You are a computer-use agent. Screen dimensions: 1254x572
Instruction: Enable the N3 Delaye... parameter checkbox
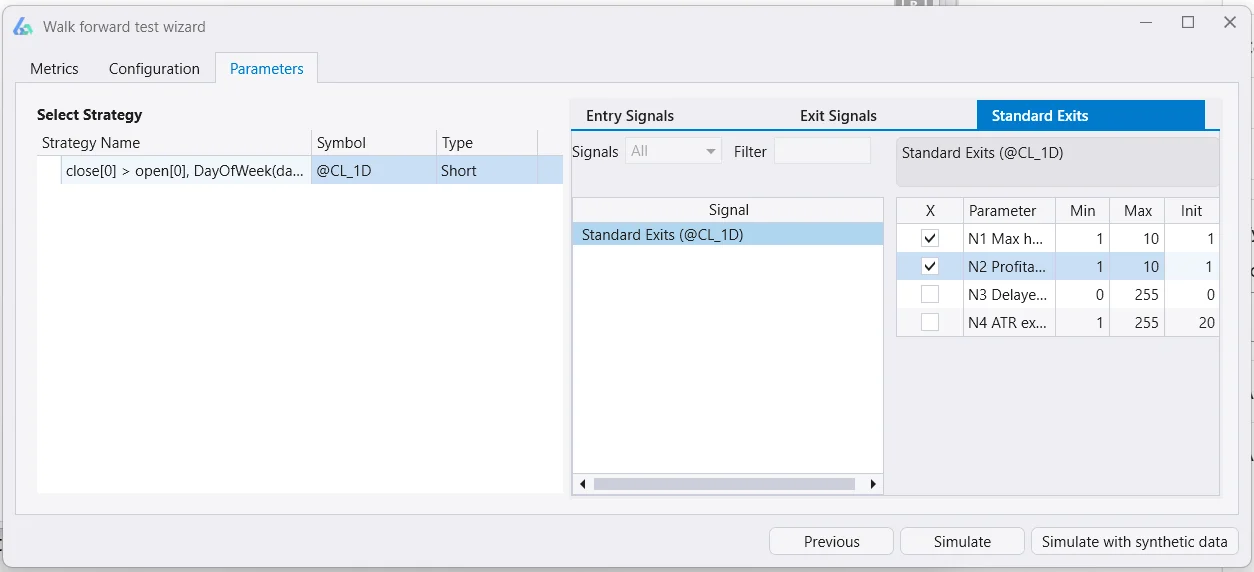(930, 295)
